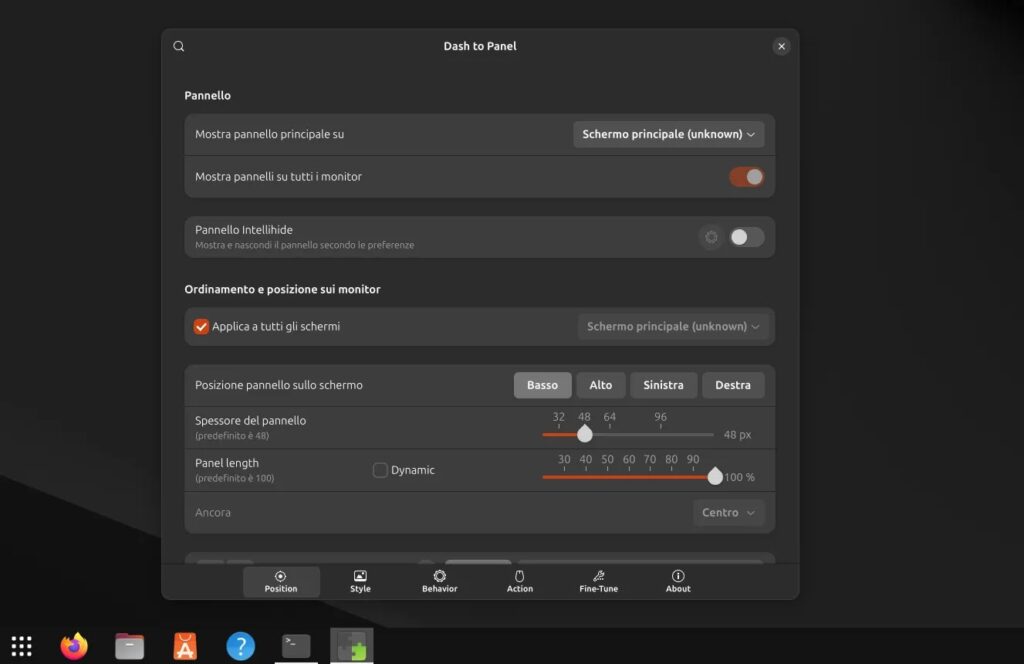The width and height of the screenshot is (1024, 664).
Task: Enable the Pannello Intellihide toggle
Action: point(747,237)
